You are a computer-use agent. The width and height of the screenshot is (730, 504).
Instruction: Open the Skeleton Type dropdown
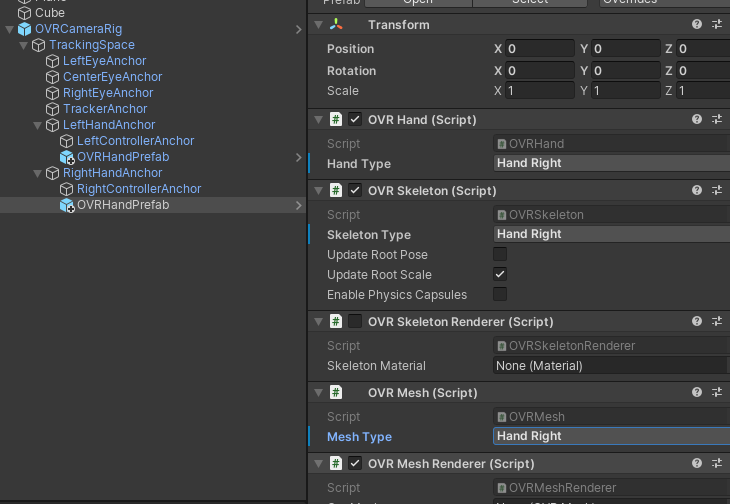tap(611, 234)
